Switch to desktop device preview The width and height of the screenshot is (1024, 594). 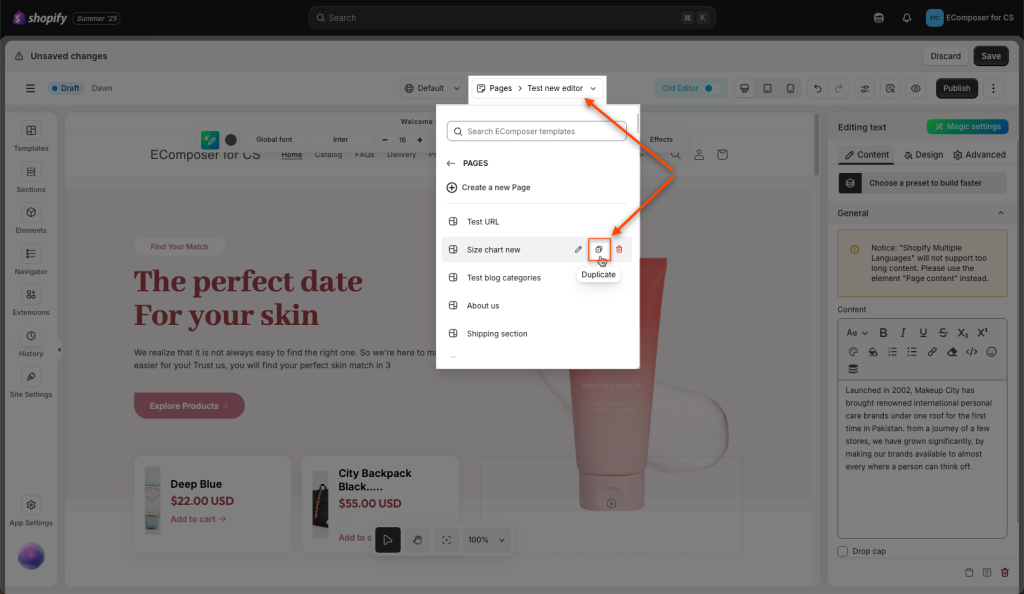(744, 88)
